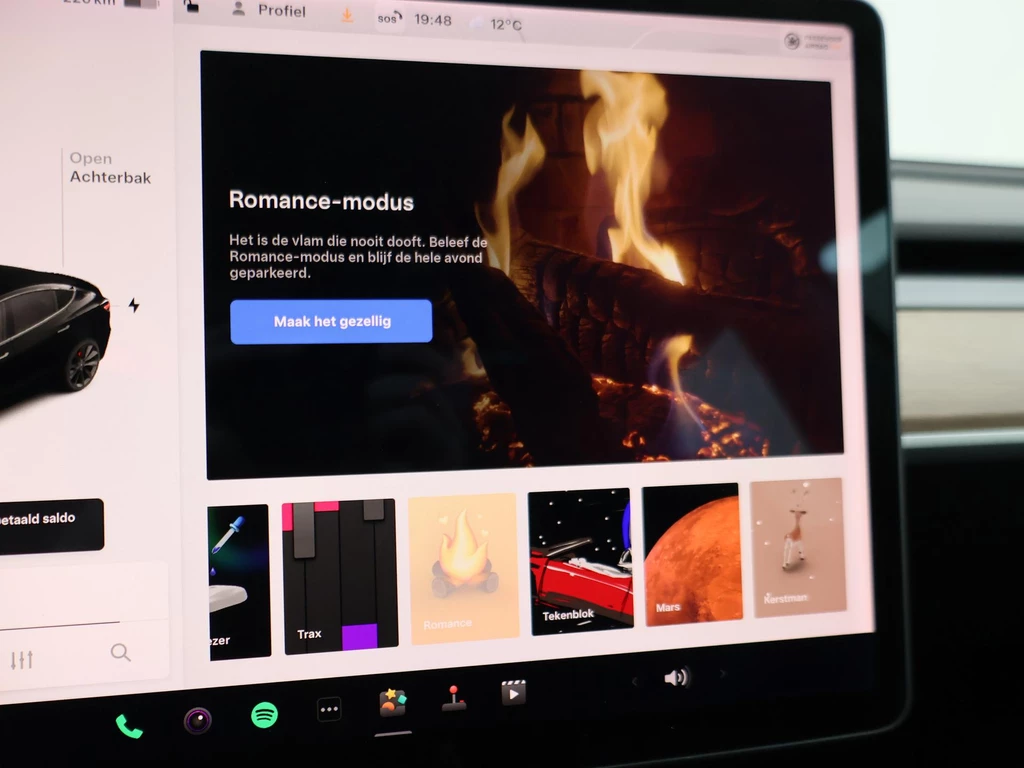This screenshot has height=768, width=1024.
Task: Open the Toybox app icon
Action: pos(392,703)
